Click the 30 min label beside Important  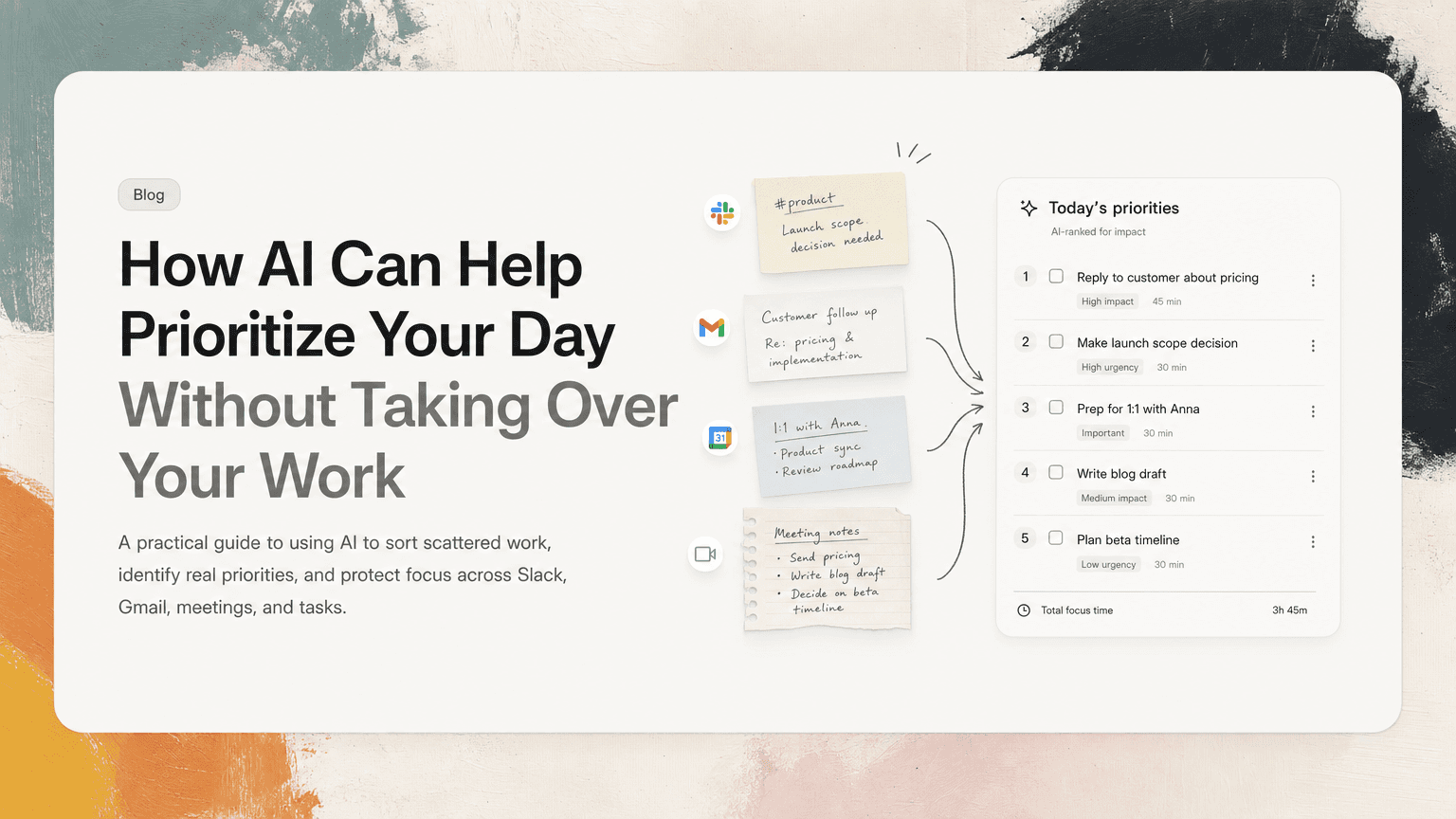(x=1158, y=433)
